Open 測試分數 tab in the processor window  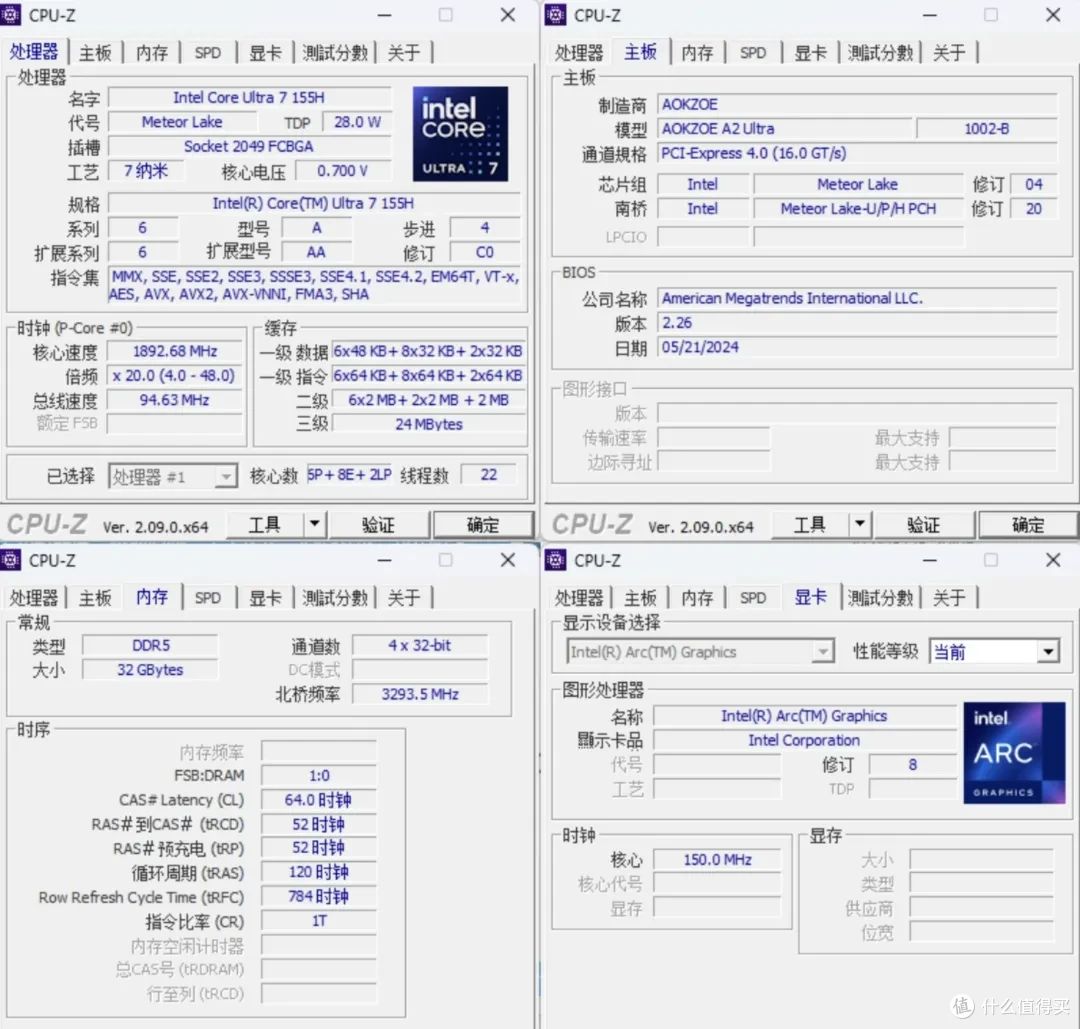(335, 53)
